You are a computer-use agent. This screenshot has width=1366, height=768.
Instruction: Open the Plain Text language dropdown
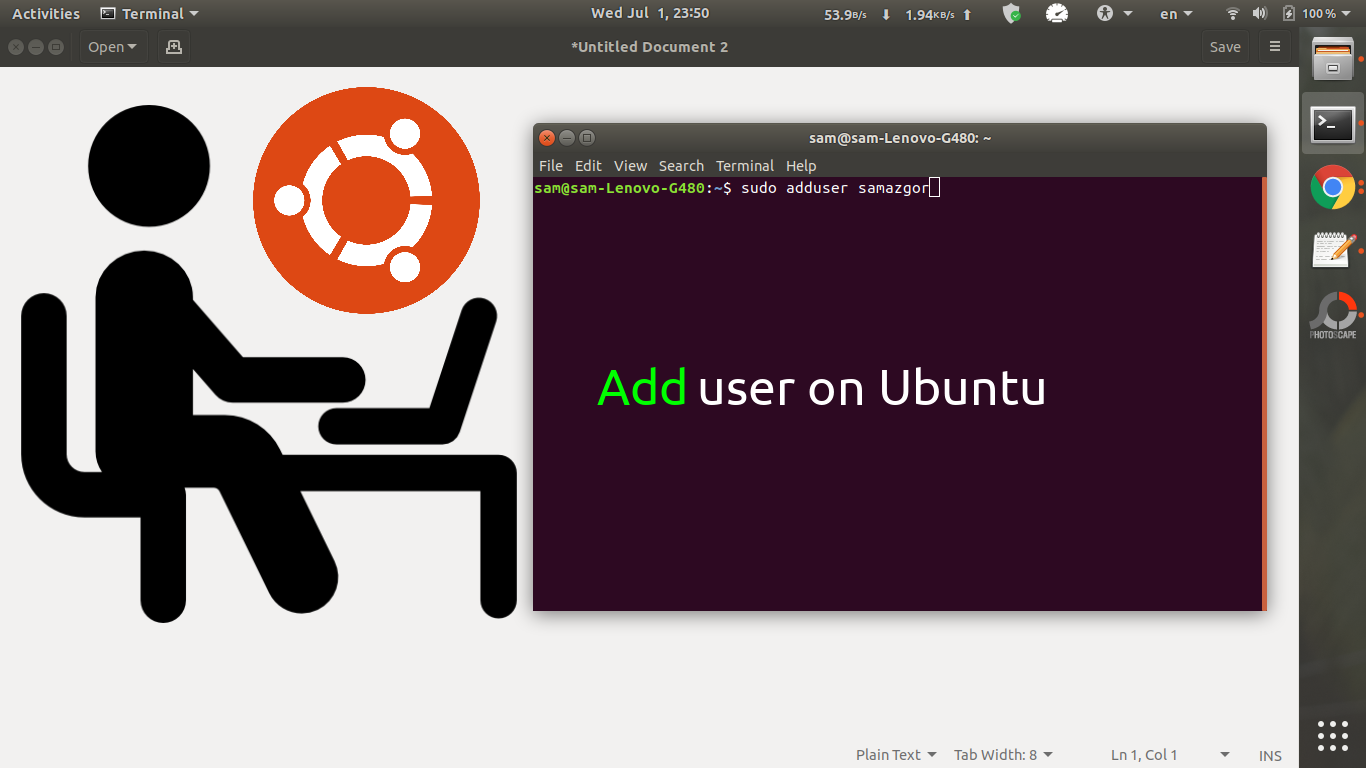(895, 754)
